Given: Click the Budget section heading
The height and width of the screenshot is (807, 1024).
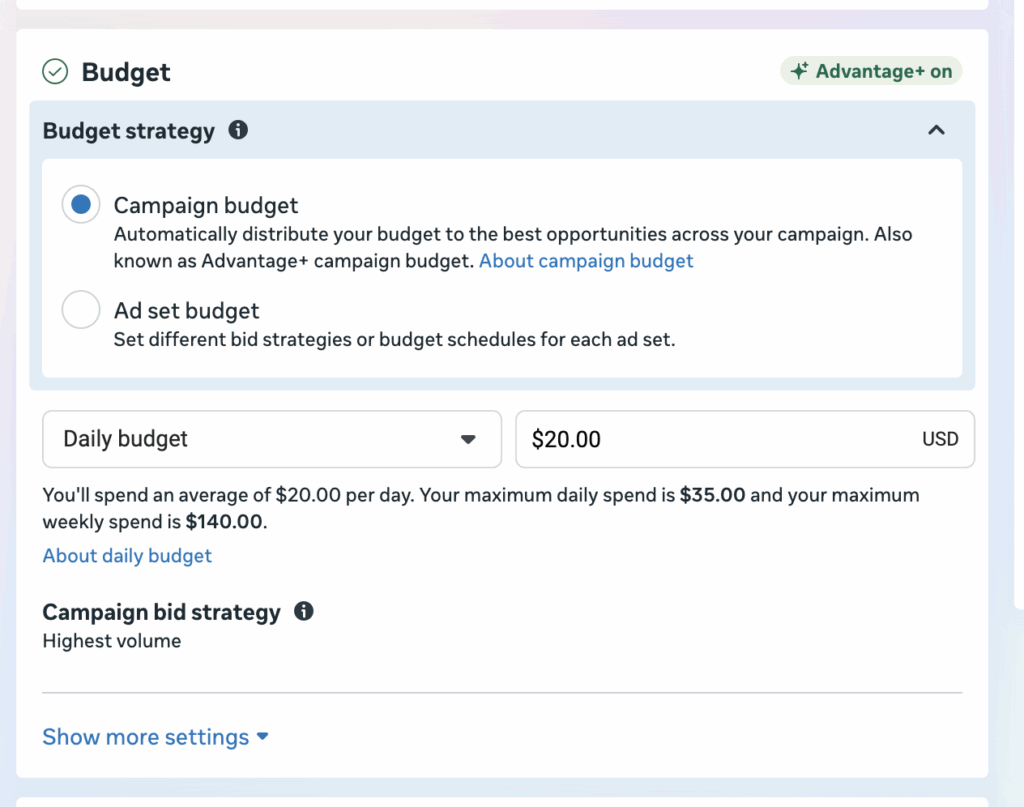Looking at the screenshot, I should [125, 72].
